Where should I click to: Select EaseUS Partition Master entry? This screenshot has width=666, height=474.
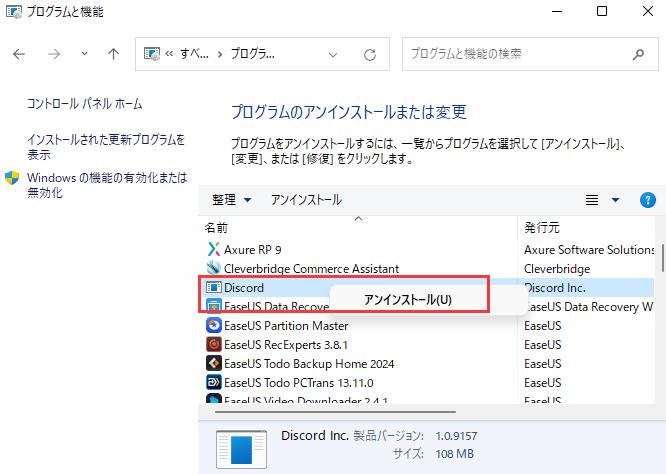pos(286,326)
